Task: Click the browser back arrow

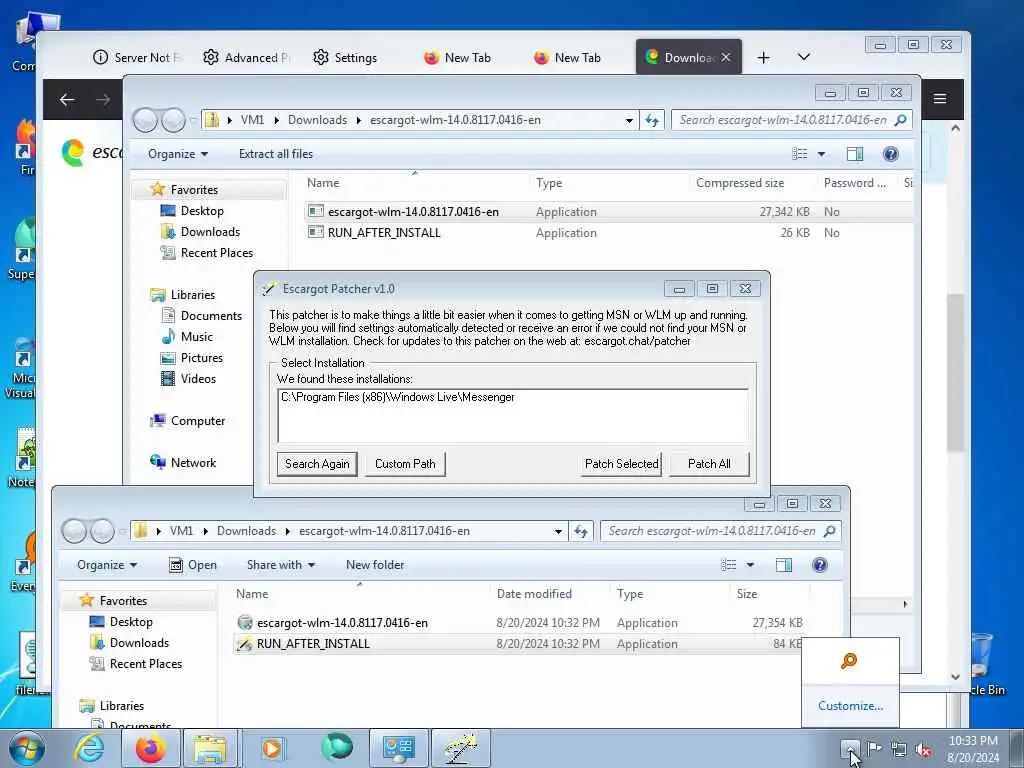Action: coord(67,99)
